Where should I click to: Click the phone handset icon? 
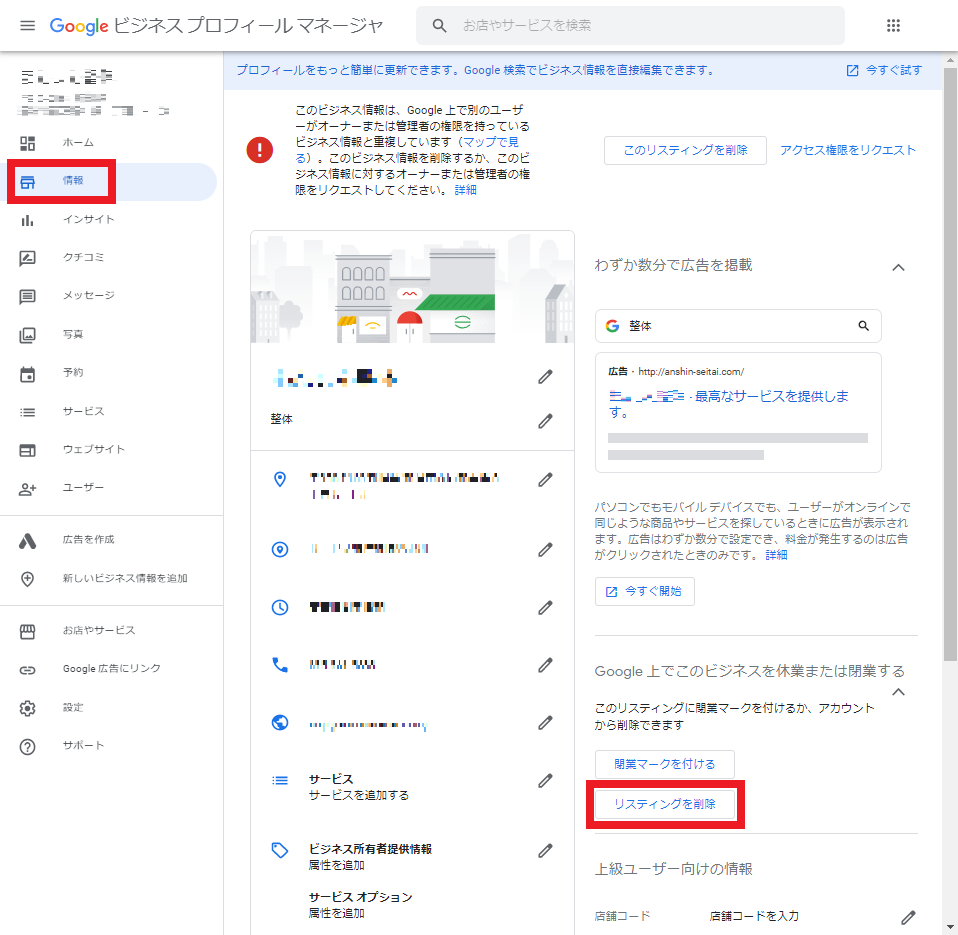(280, 665)
